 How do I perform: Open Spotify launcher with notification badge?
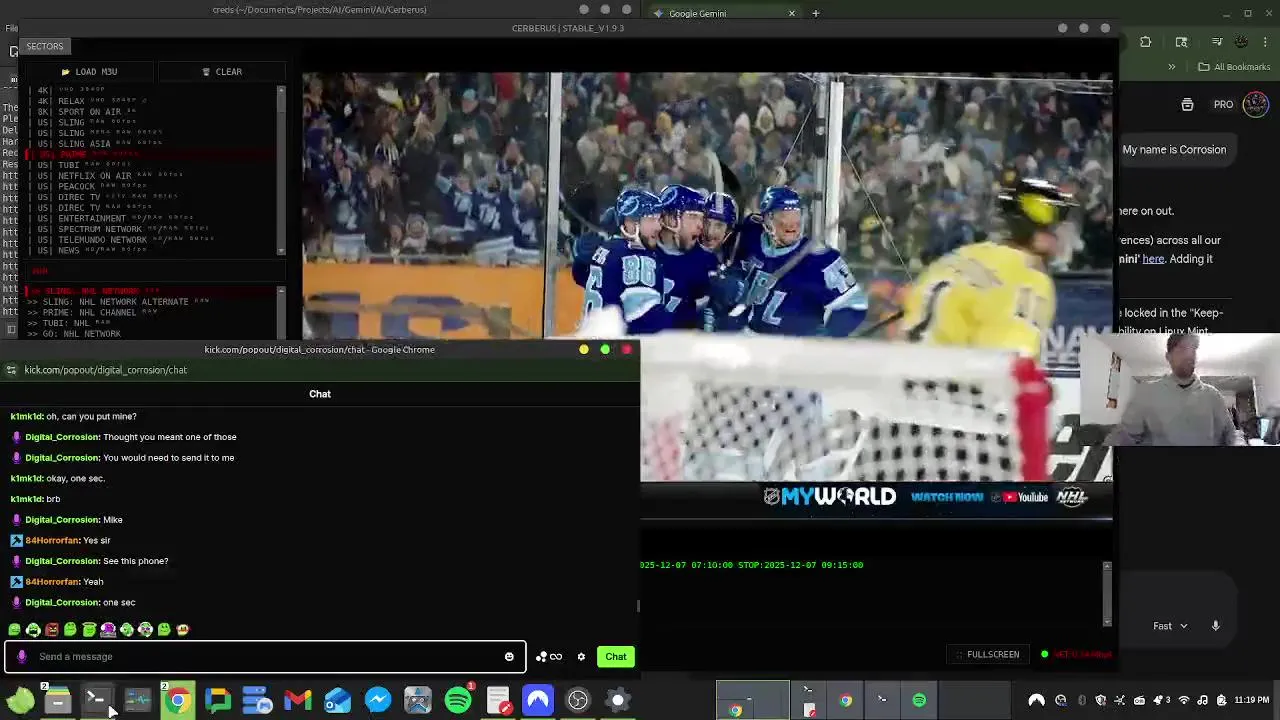(458, 700)
